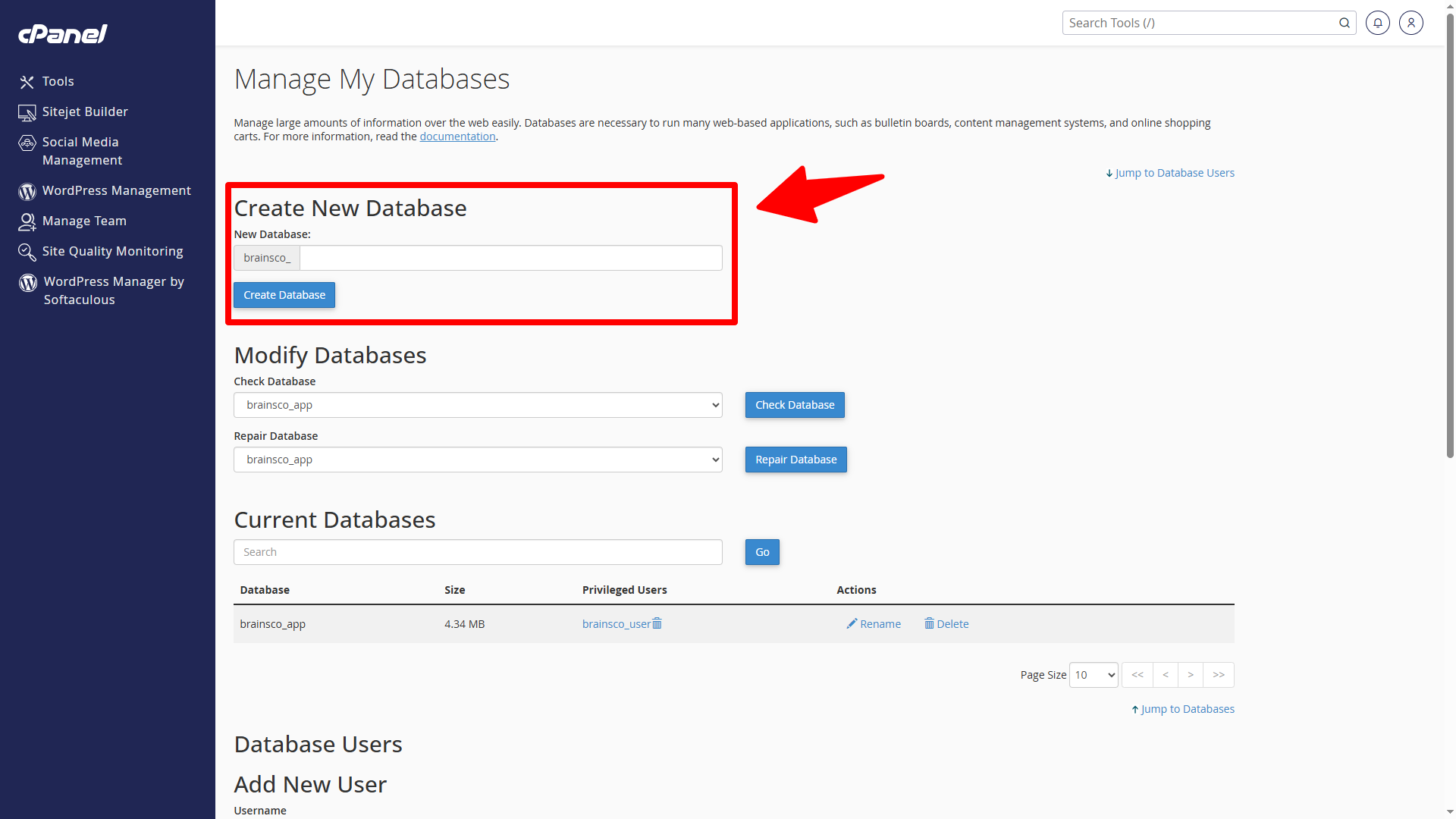The height and width of the screenshot is (819, 1456).
Task: Click the Create Database button
Action: pyautogui.click(x=284, y=295)
